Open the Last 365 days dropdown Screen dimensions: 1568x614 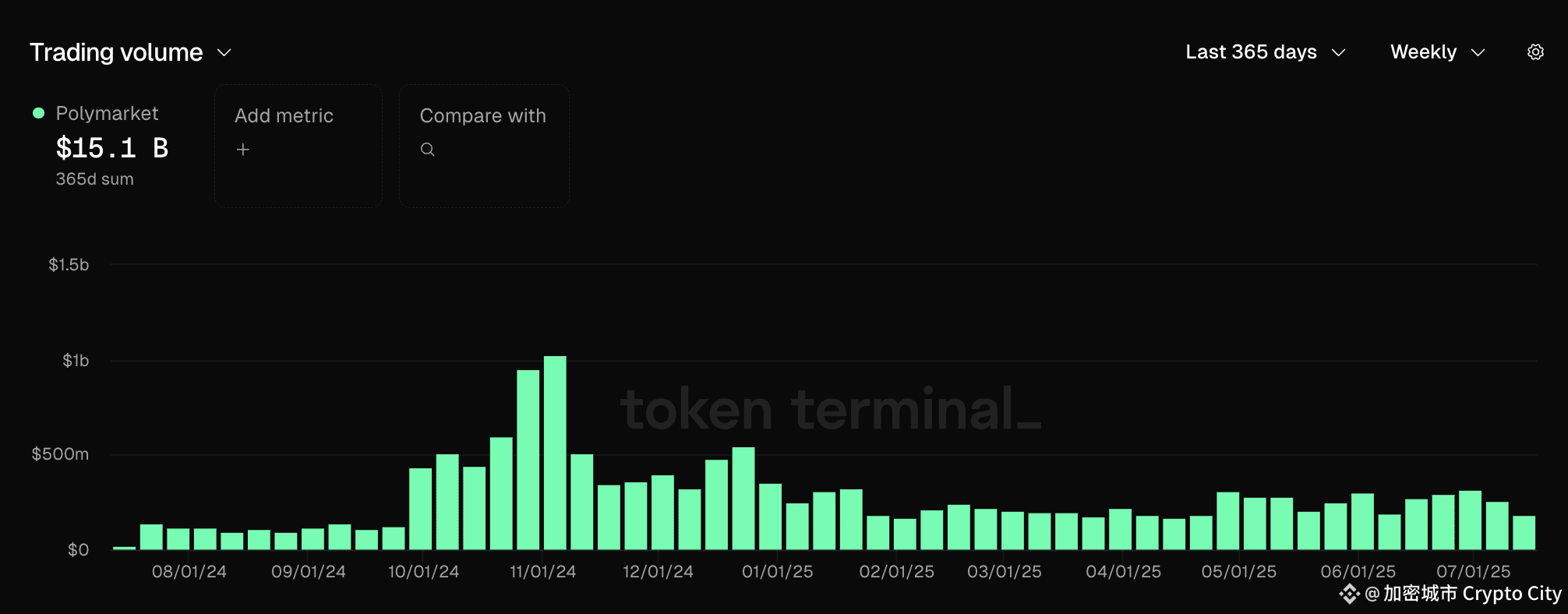coord(1266,52)
